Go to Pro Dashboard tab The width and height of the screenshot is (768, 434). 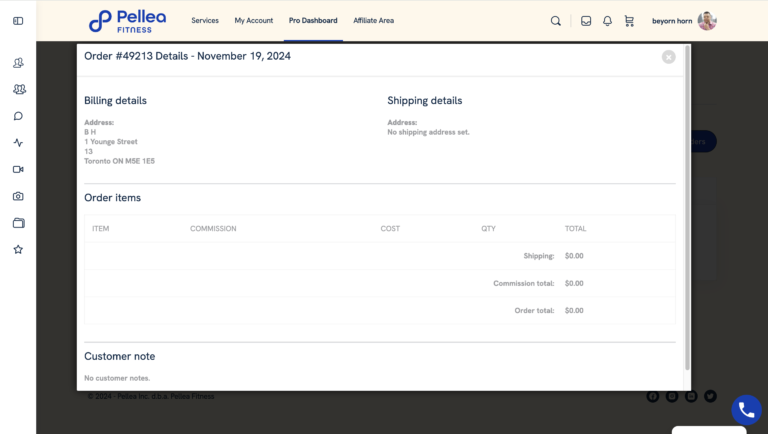[x=313, y=21]
